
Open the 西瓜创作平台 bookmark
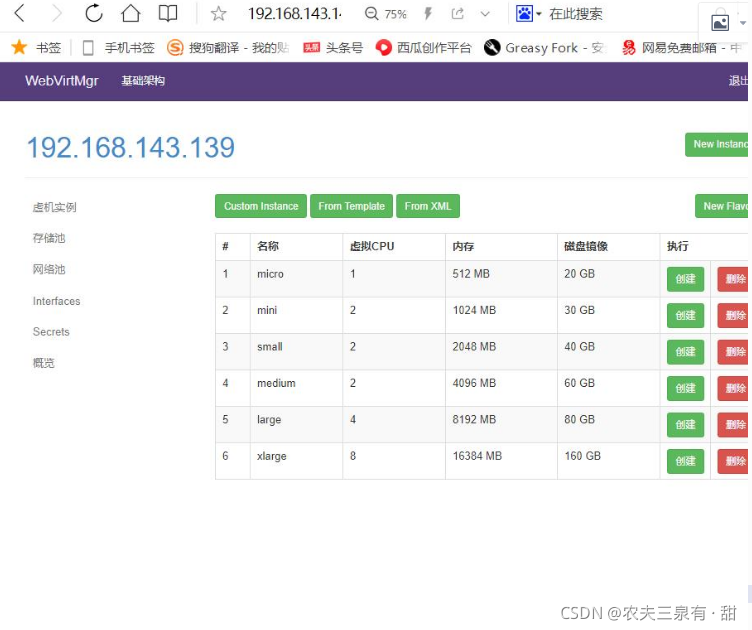[x=423, y=47]
